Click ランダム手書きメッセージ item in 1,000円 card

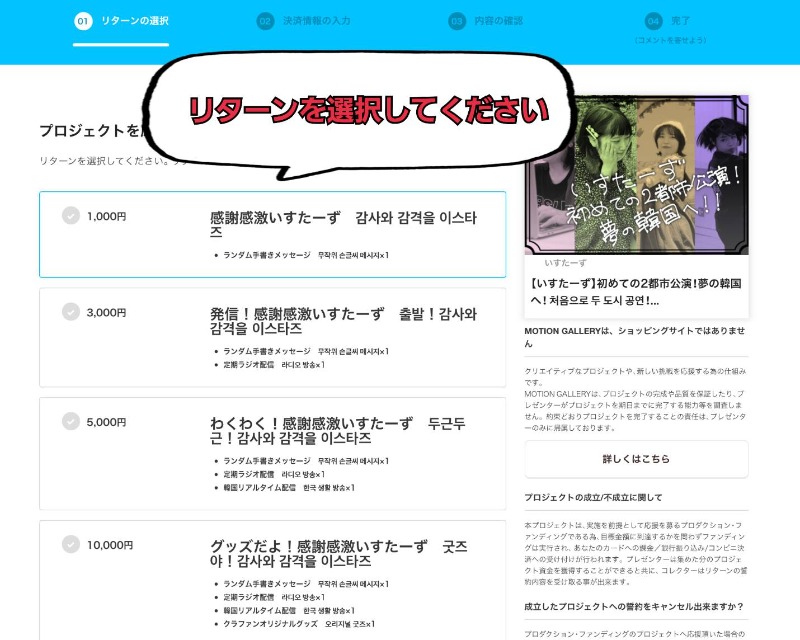click(x=306, y=255)
